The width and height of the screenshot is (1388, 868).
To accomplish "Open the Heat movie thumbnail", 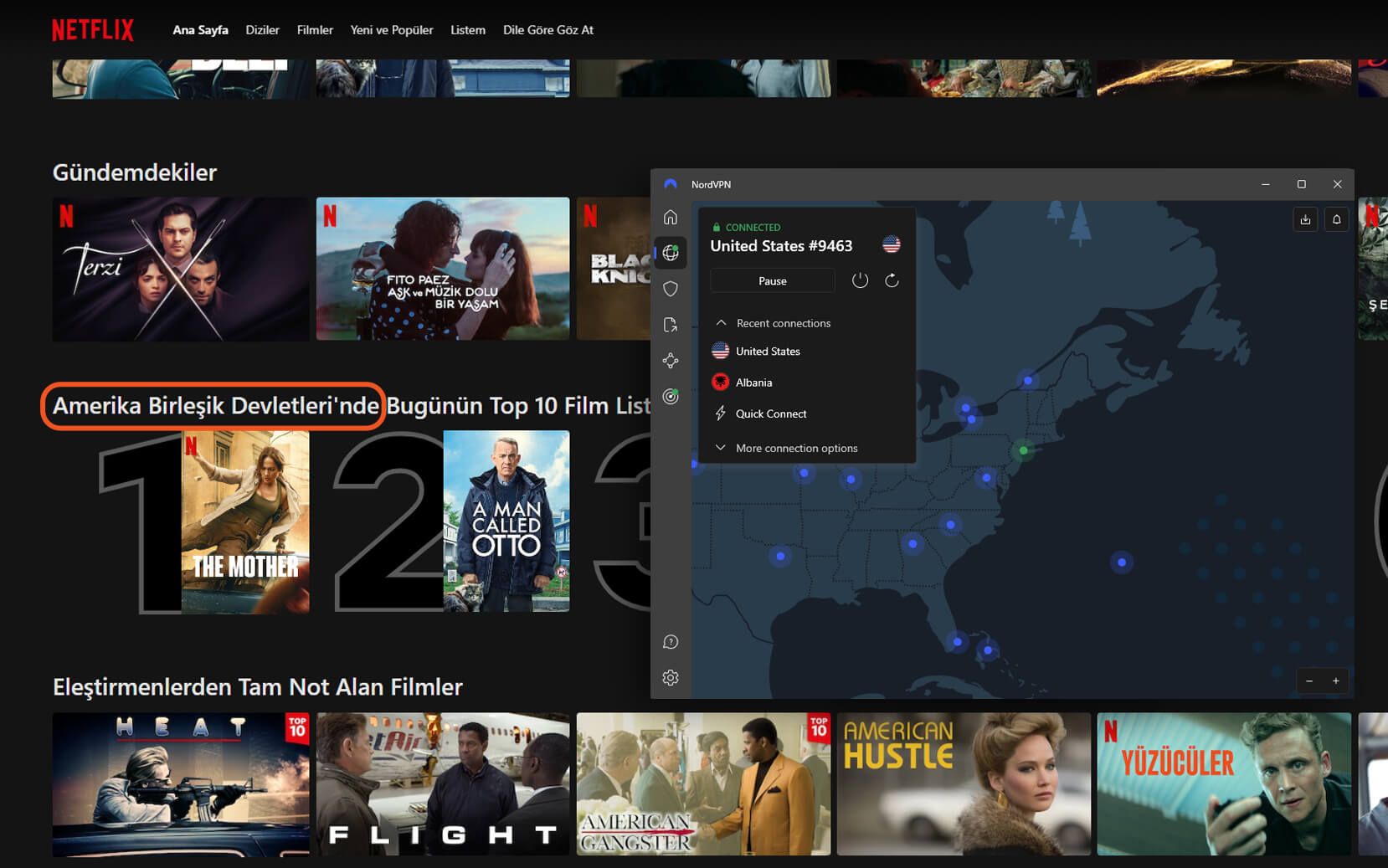I will 181,784.
